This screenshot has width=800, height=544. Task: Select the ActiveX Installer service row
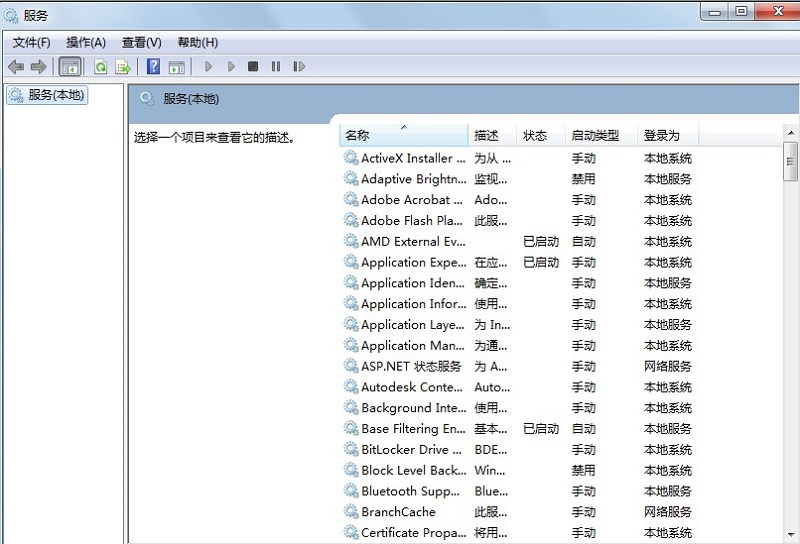click(518, 158)
